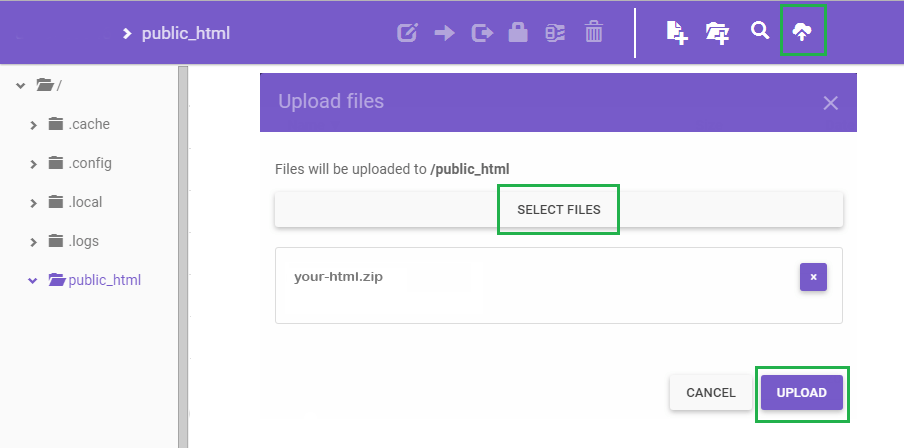
Task: Click the SELECT FILES button
Action: [x=559, y=210]
